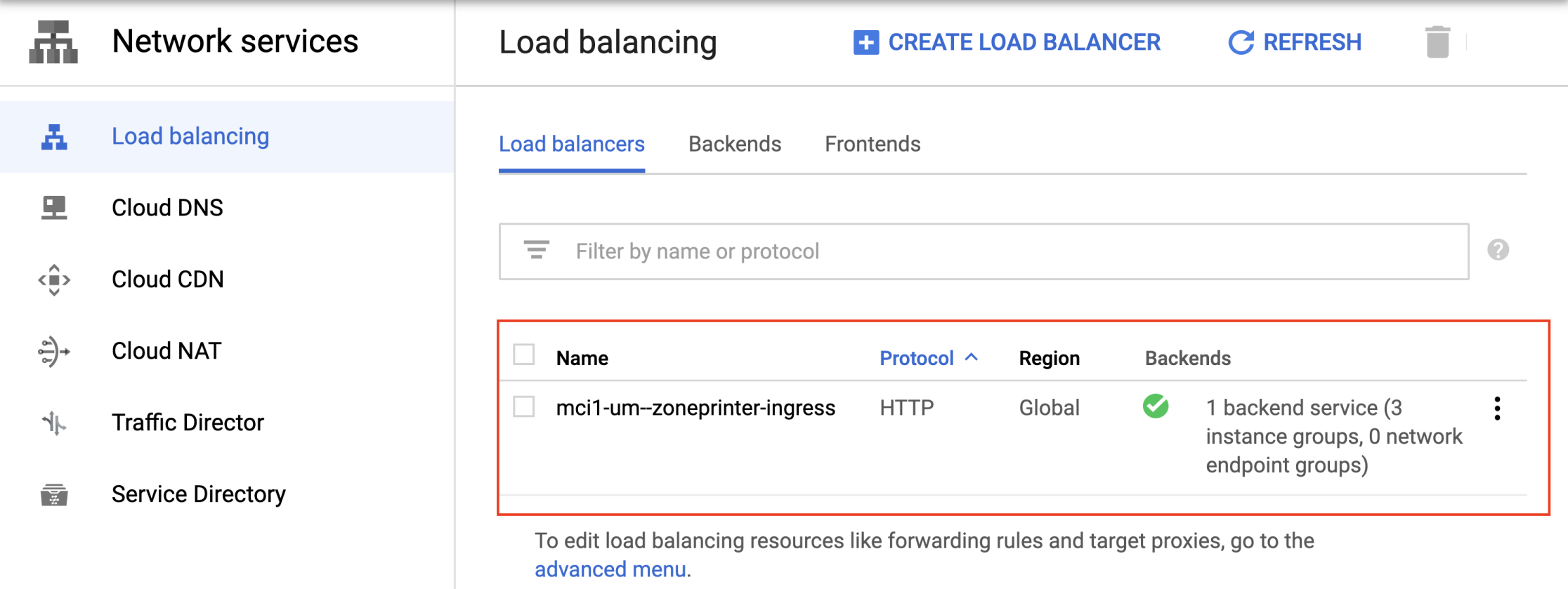Click the filter lines icon
The height and width of the screenshot is (589, 1568).
[537, 251]
